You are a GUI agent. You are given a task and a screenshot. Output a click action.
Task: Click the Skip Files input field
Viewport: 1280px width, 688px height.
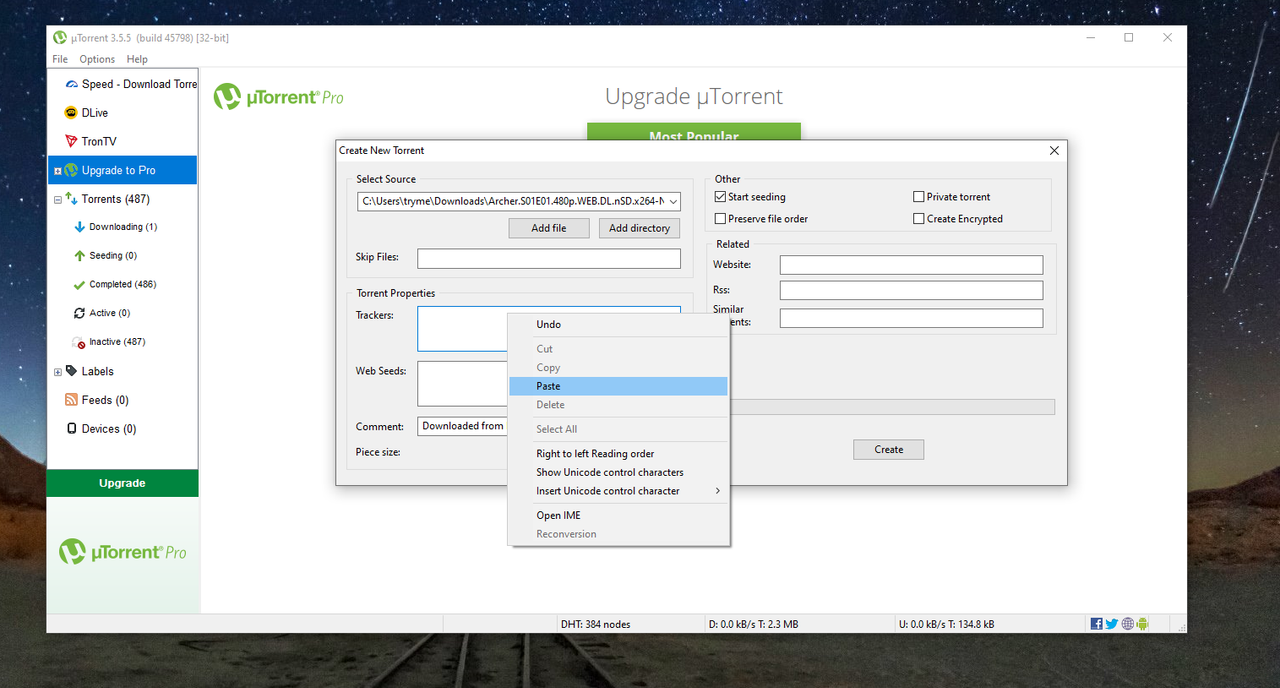pyautogui.click(x=549, y=258)
